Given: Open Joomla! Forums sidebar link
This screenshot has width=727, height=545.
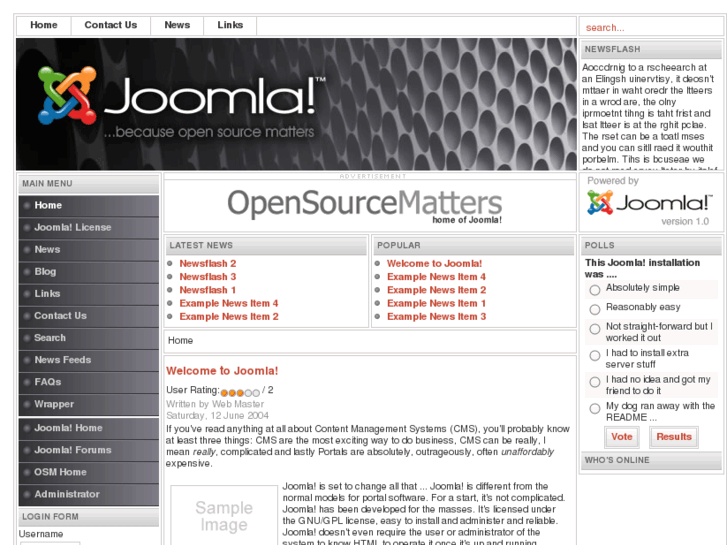Looking at the screenshot, I should coord(89,450).
